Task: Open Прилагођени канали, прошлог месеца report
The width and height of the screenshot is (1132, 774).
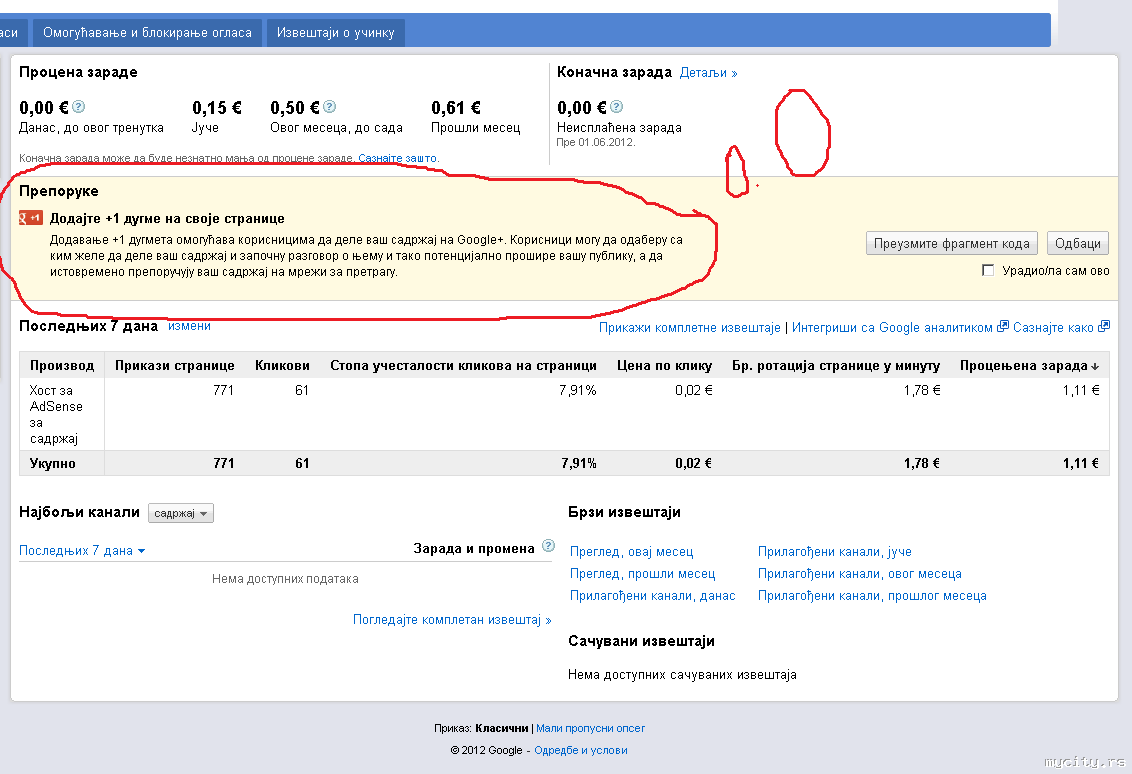Action: point(872,596)
